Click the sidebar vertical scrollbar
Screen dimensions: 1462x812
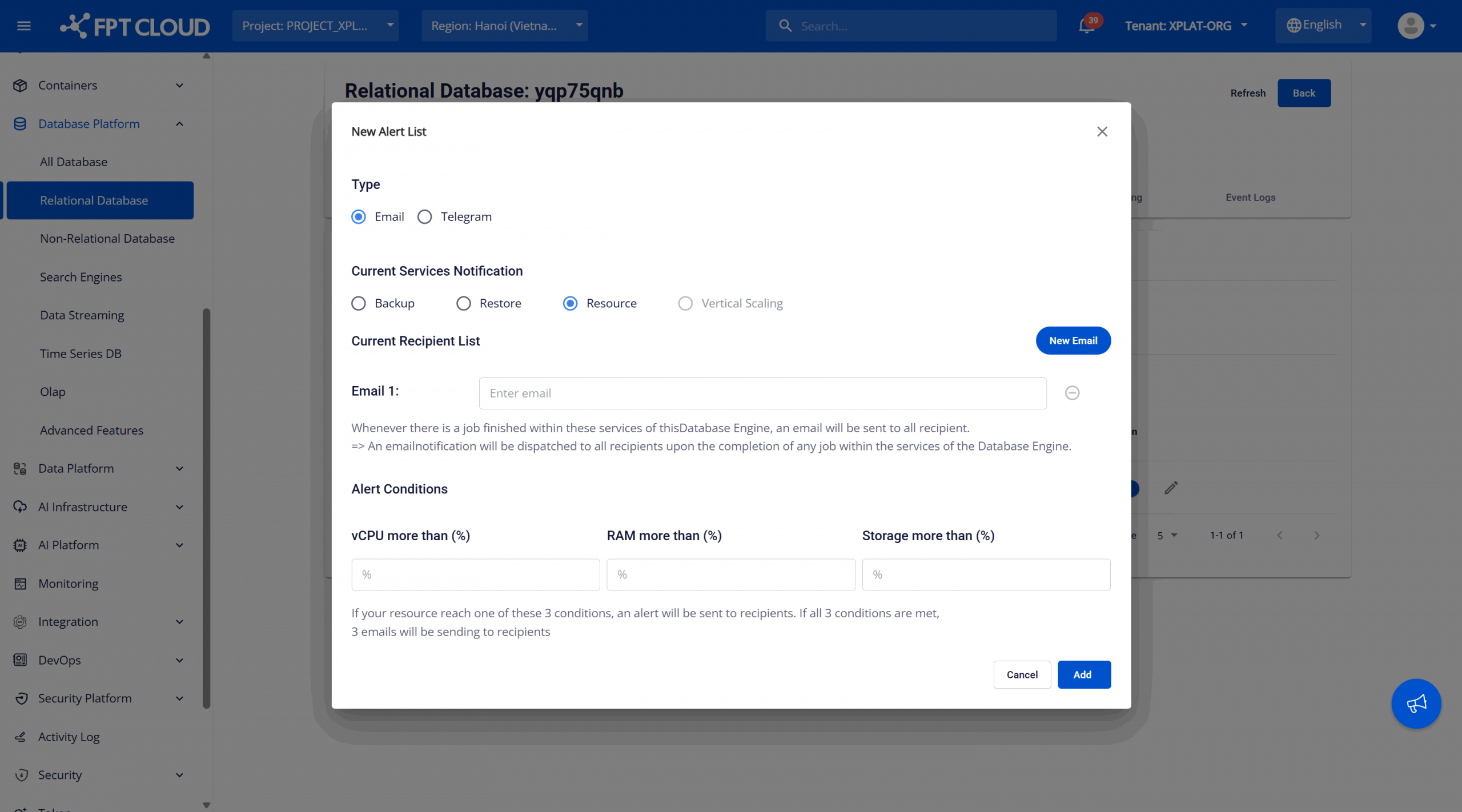pyautogui.click(x=206, y=508)
